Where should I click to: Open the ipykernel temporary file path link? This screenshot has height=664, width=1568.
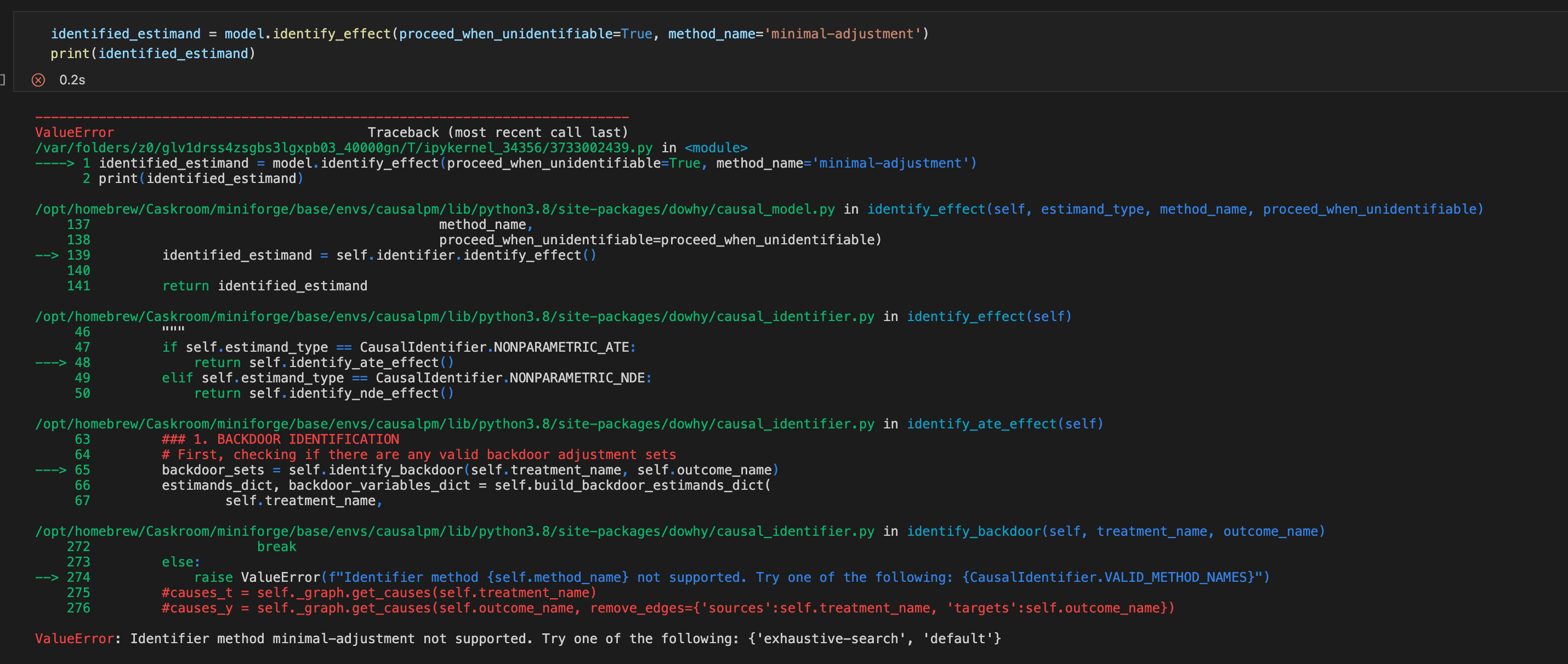[x=341, y=147]
